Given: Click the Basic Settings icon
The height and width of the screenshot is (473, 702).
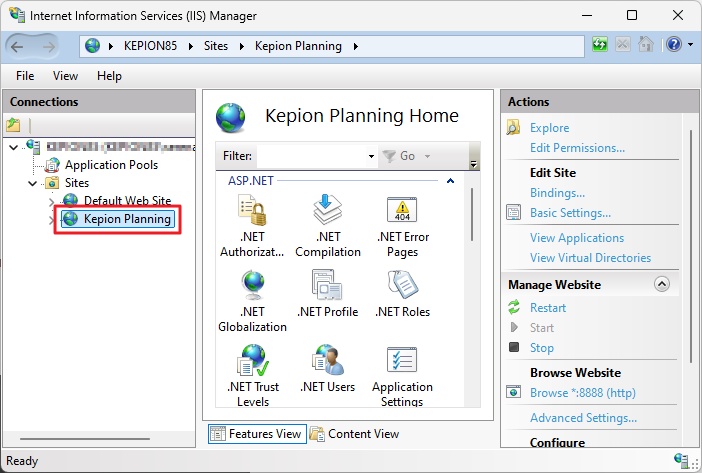Looking at the screenshot, I should pyautogui.click(x=514, y=212).
